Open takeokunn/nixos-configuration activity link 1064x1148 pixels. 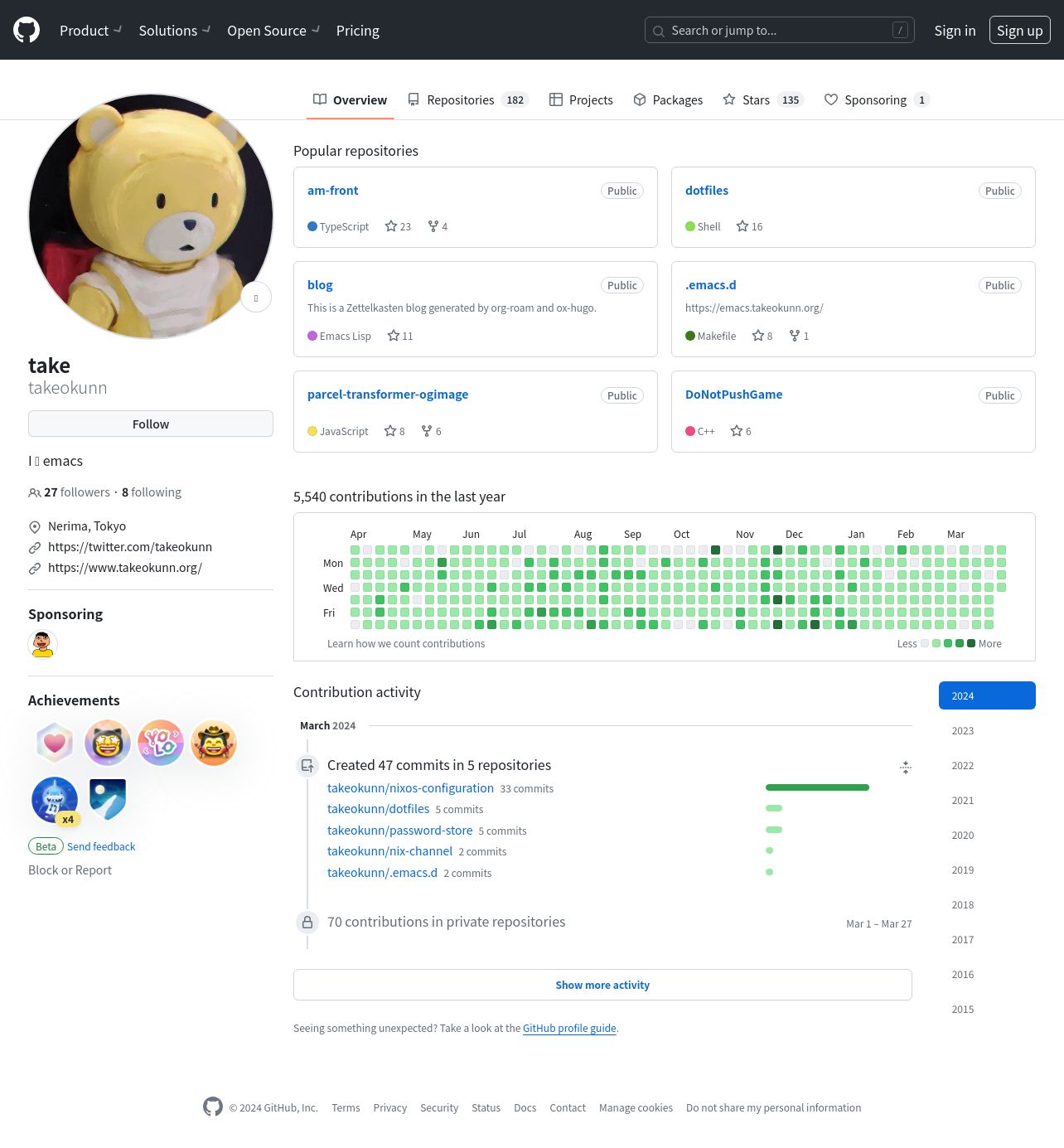click(410, 788)
